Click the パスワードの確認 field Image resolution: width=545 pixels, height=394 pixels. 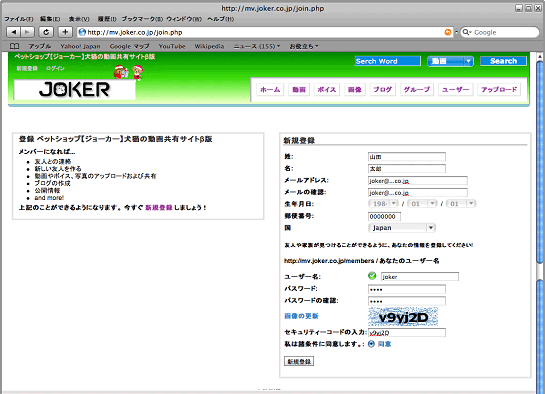[407, 301]
